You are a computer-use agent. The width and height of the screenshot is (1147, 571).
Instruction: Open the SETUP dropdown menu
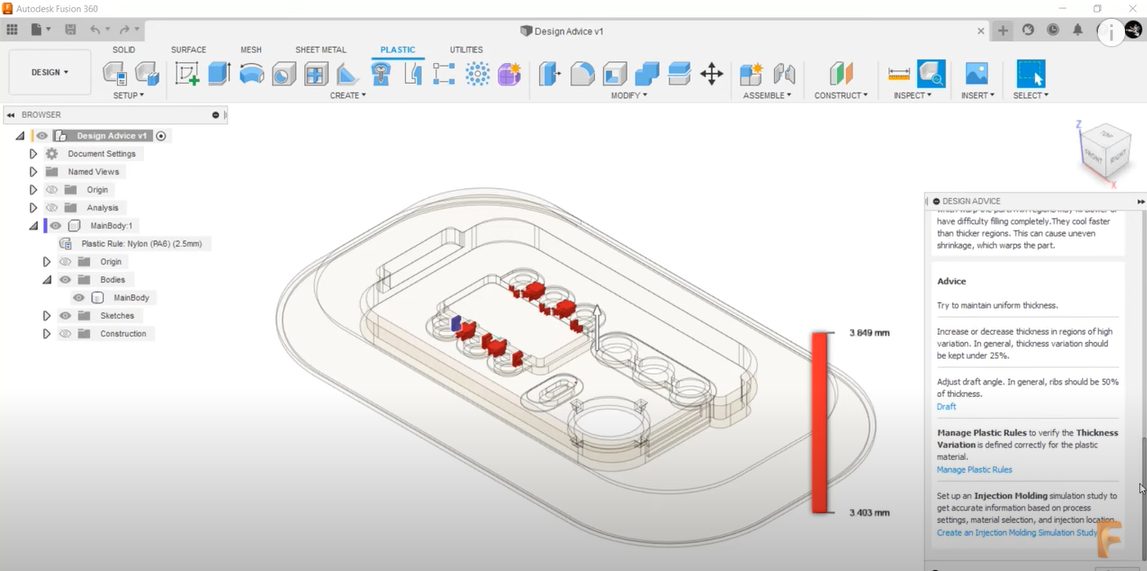point(129,96)
